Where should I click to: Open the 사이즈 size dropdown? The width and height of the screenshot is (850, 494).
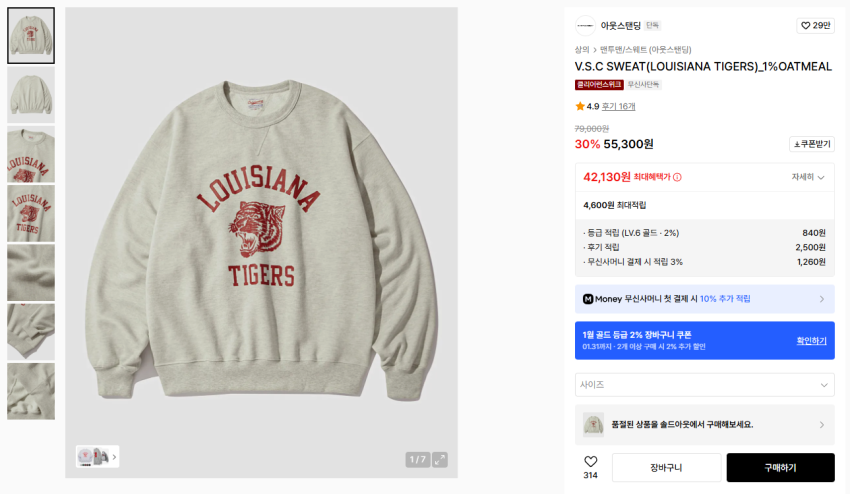(704, 385)
